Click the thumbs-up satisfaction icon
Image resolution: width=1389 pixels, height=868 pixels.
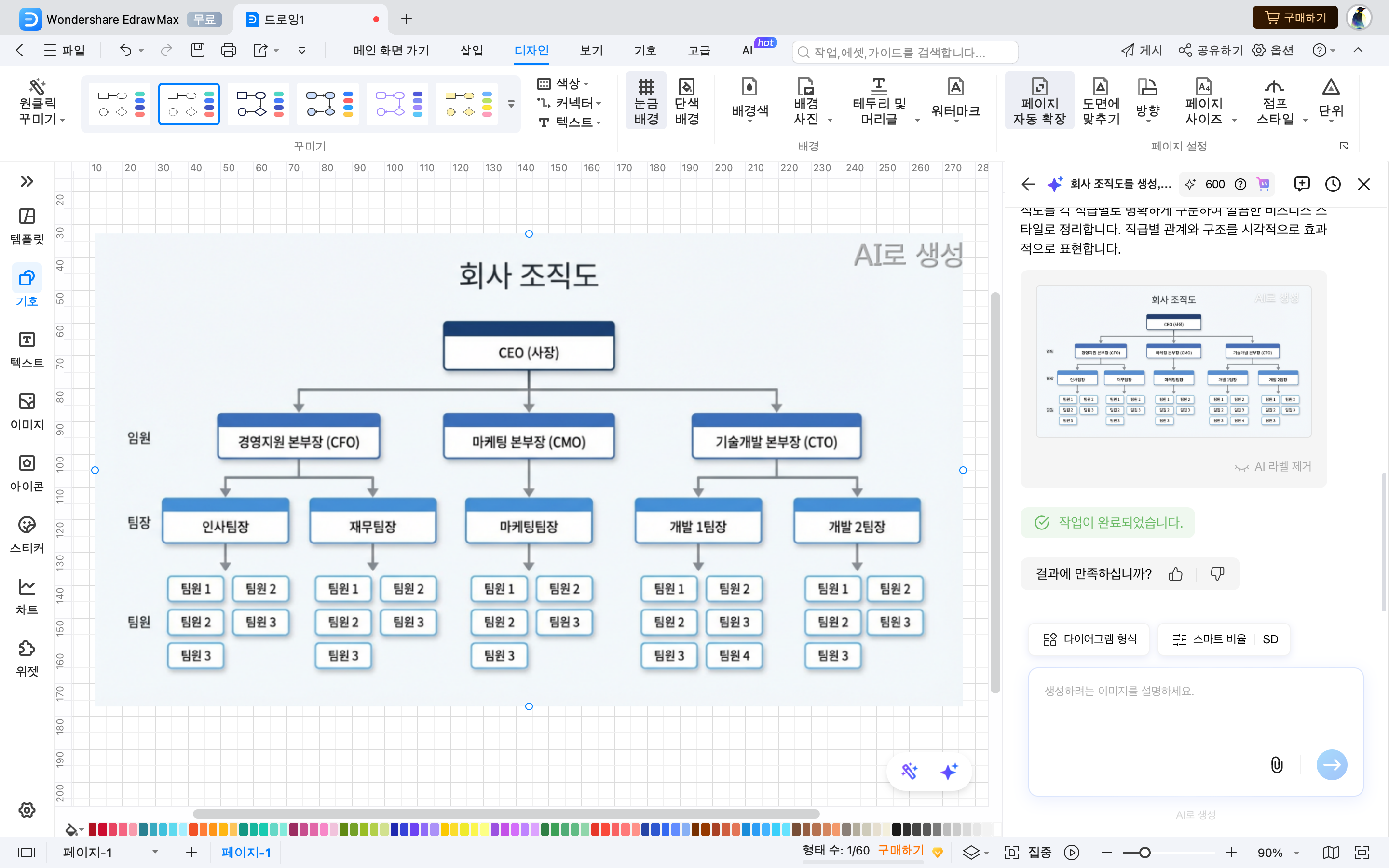point(1175,573)
